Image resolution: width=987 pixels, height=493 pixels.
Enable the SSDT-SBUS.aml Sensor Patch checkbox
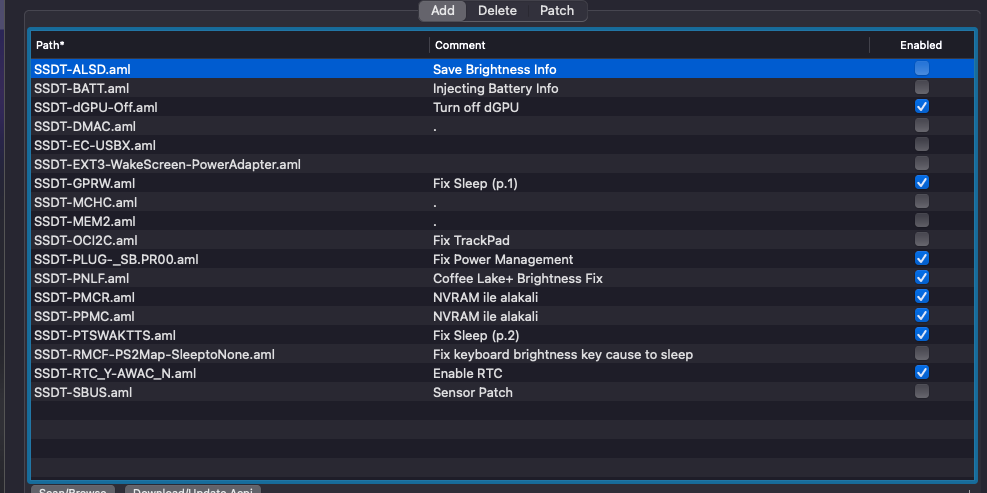click(x=921, y=392)
